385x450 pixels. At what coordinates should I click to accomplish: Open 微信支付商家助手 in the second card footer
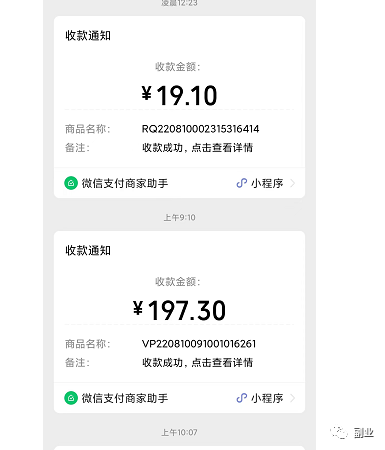(x=125, y=398)
